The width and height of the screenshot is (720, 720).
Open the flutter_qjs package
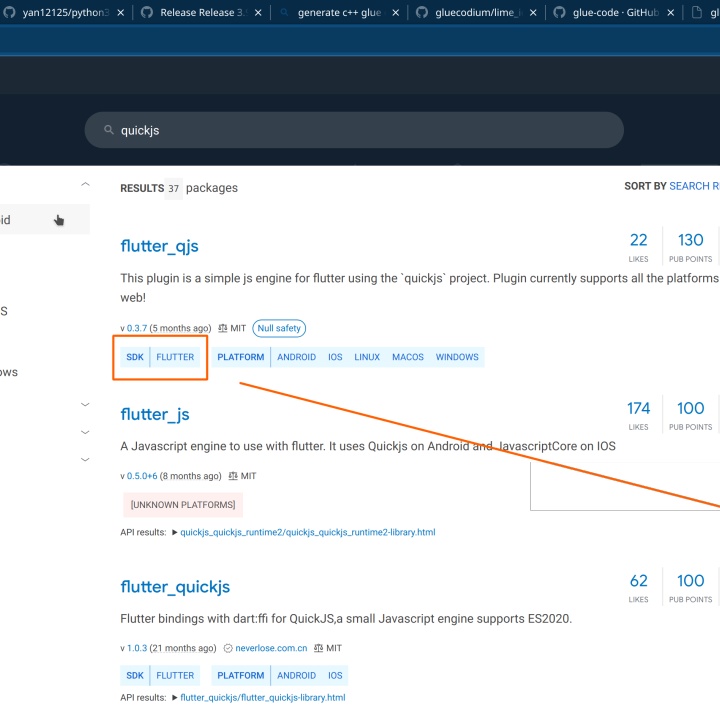tap(159, 246)
